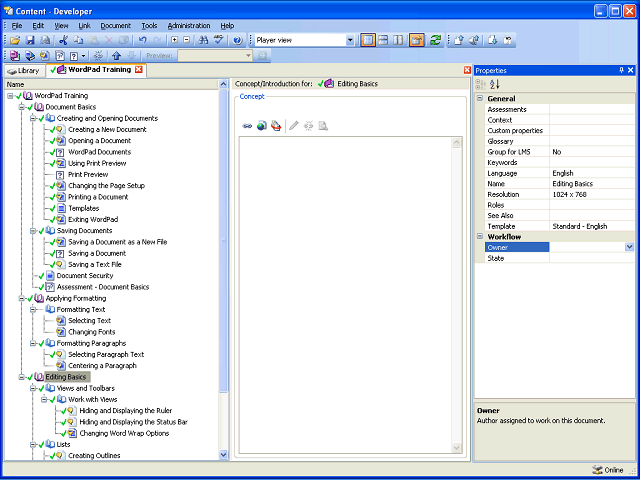Move selected document up with the blue arrow

(116, 55)
